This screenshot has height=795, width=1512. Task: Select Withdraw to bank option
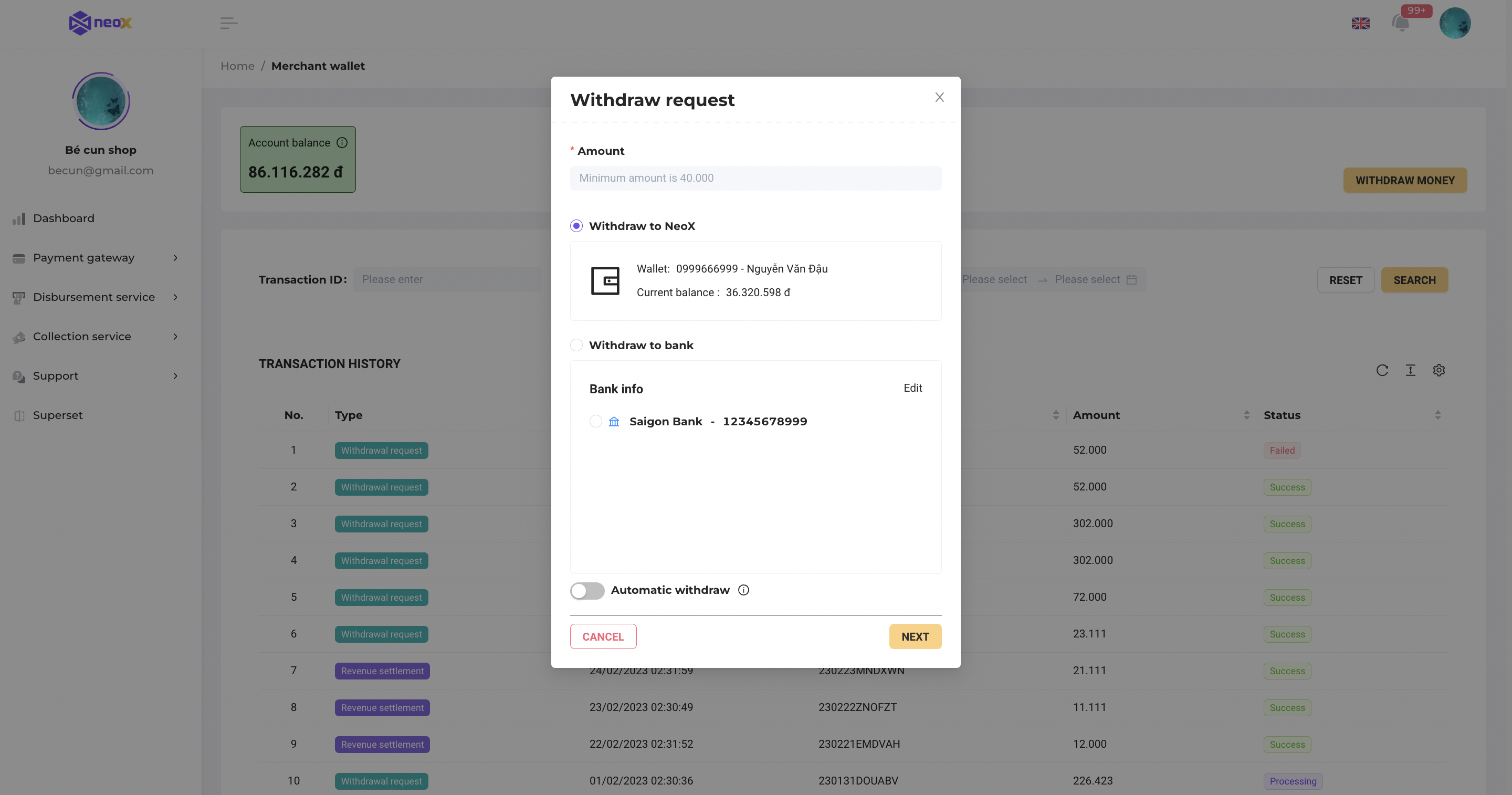coord(576,345)
